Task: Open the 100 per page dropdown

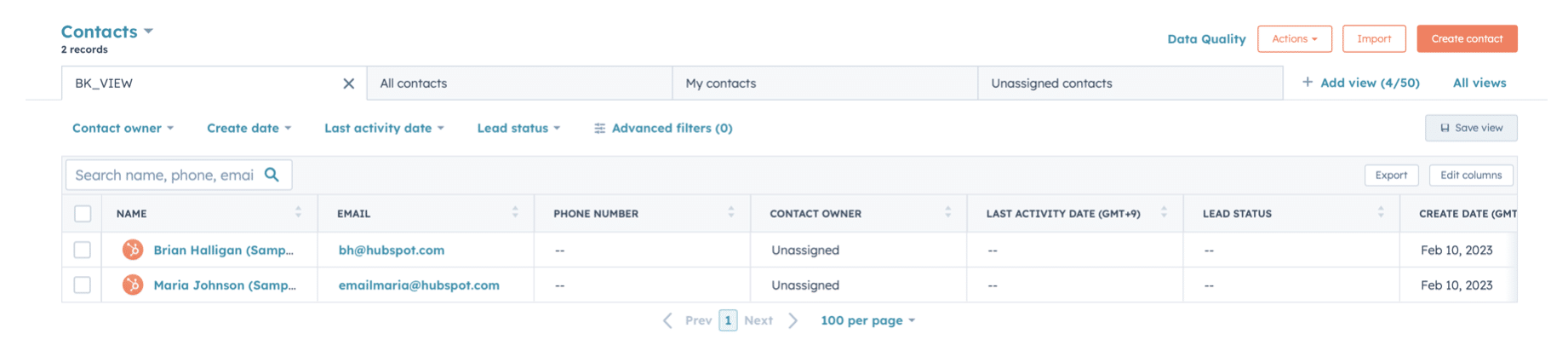Action: click(867, 320)
